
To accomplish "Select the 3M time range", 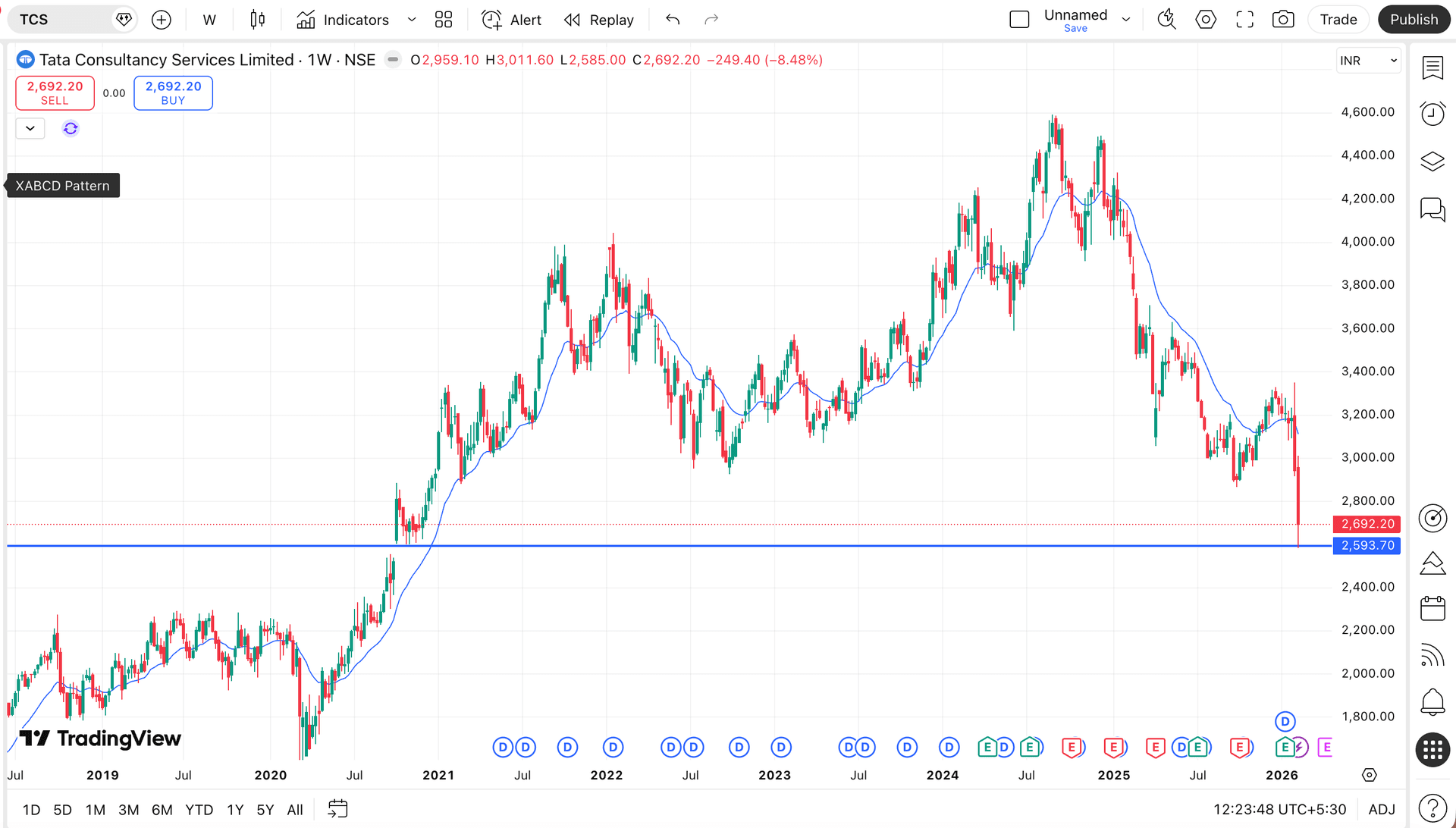I will (129, 810).
